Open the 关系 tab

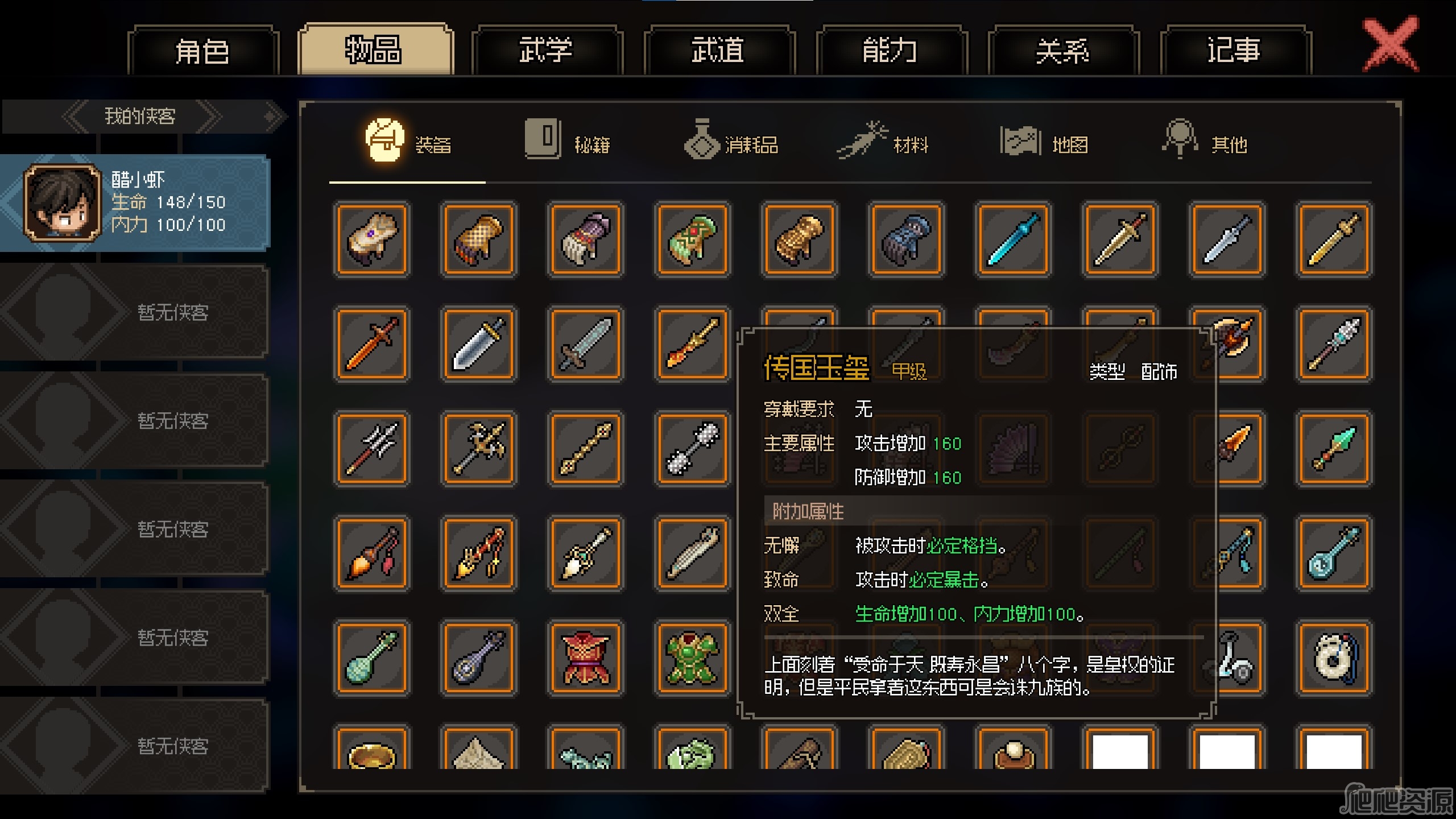pos(1062,50)
